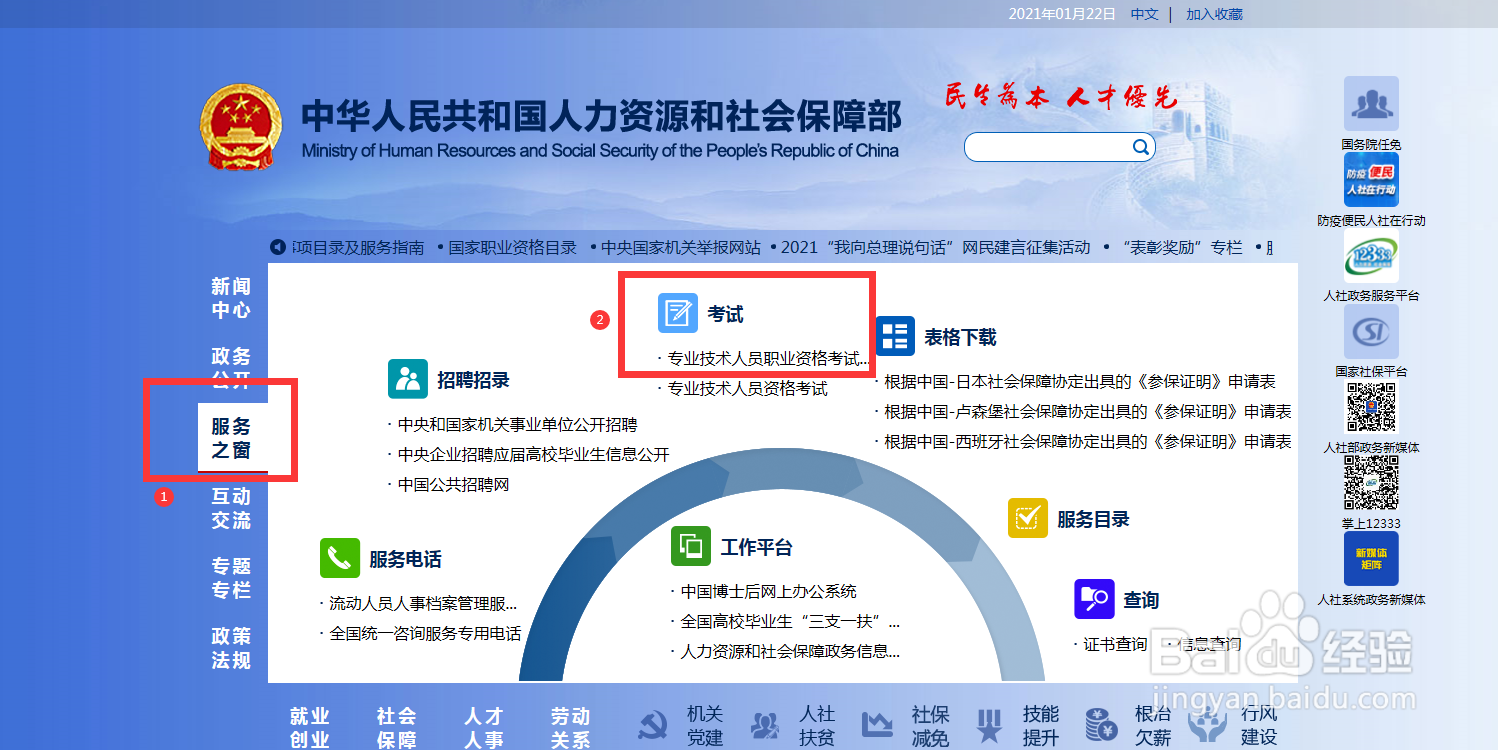1498x750 pixels.
Task: Open the 政策法规 sidebar tab
Action: [x=231, y=648]
